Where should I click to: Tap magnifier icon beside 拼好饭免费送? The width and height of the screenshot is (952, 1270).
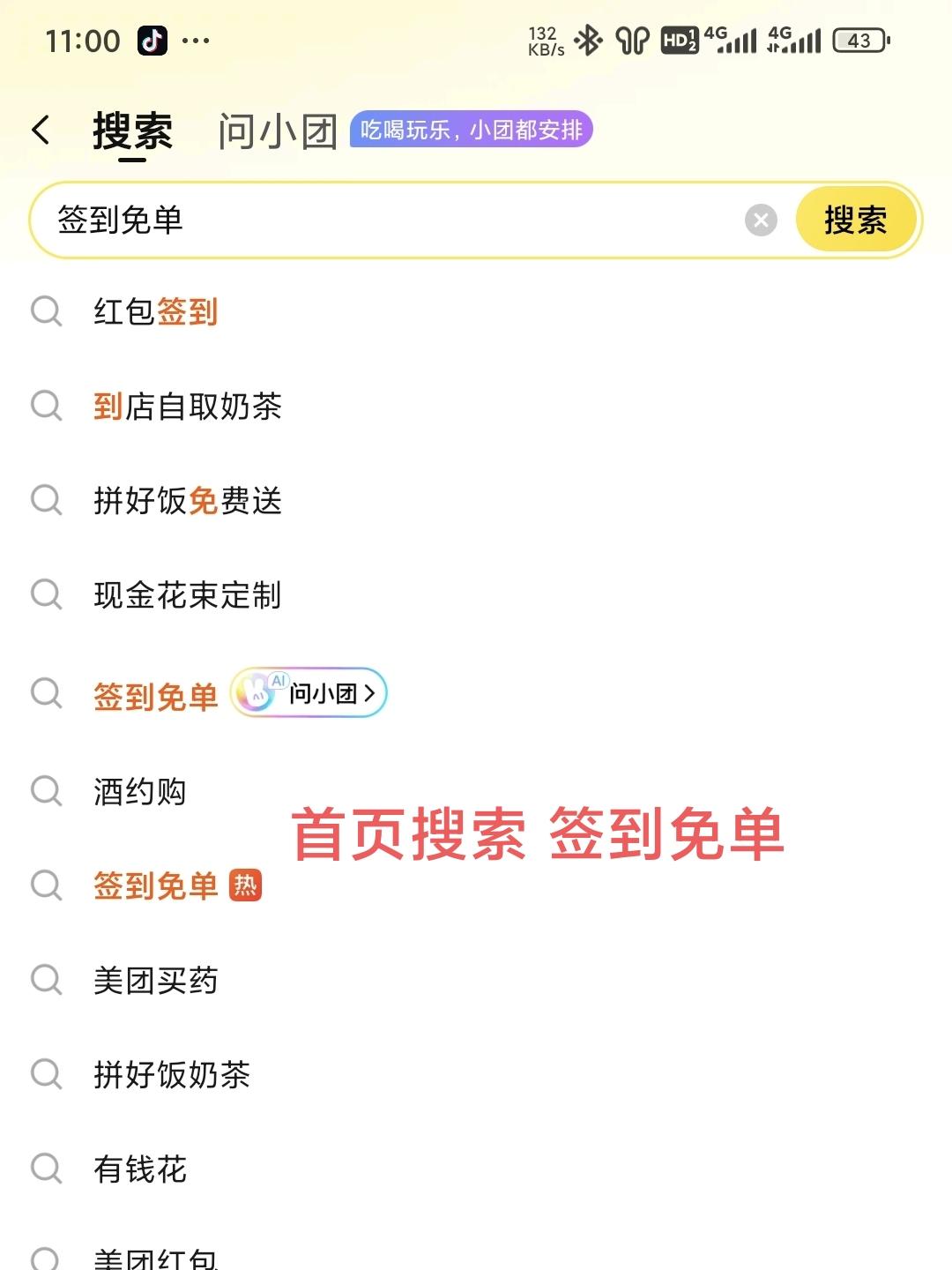click(x=46, y=500)
